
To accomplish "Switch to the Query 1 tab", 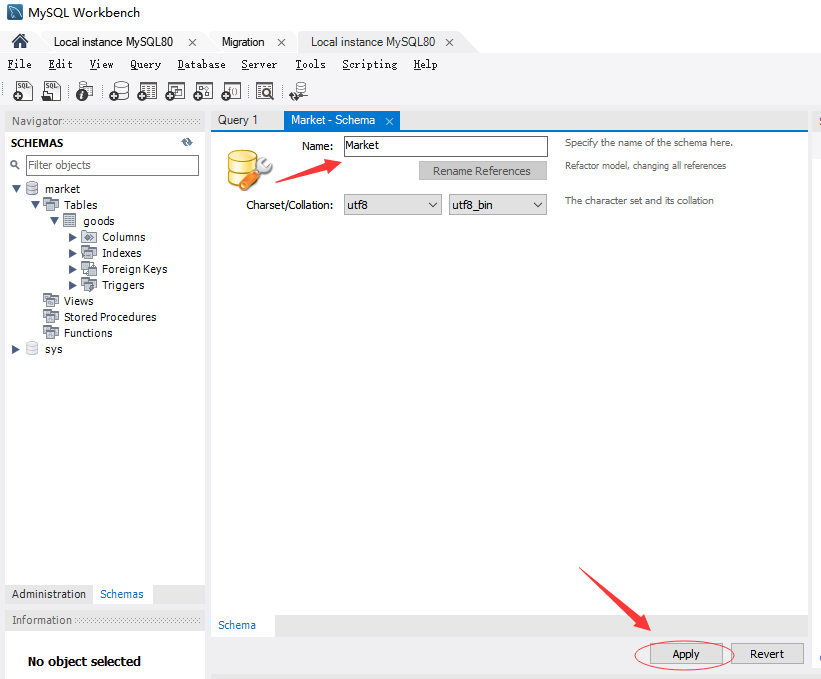I will tap(238, 120).
